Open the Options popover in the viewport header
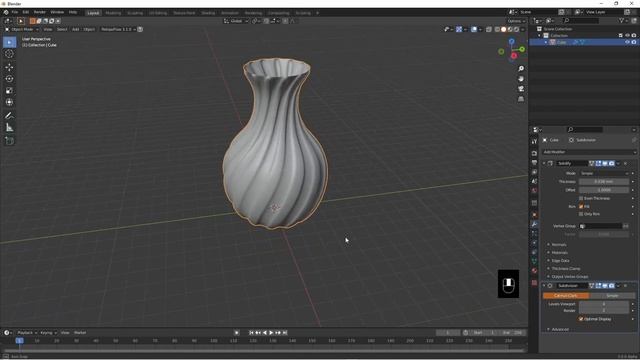Image resolution: width=640 pixels, height=360 pixels. point(516,21)
